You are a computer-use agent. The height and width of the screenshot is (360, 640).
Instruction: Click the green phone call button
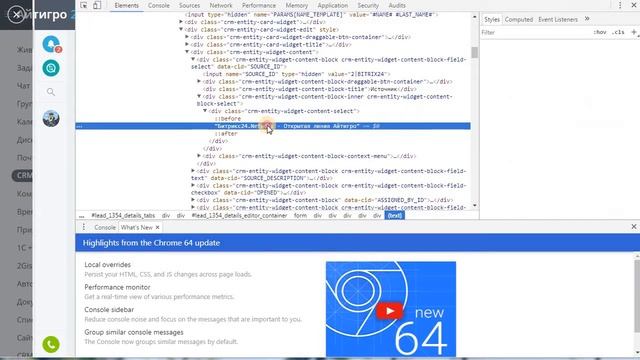click(51, 344)
